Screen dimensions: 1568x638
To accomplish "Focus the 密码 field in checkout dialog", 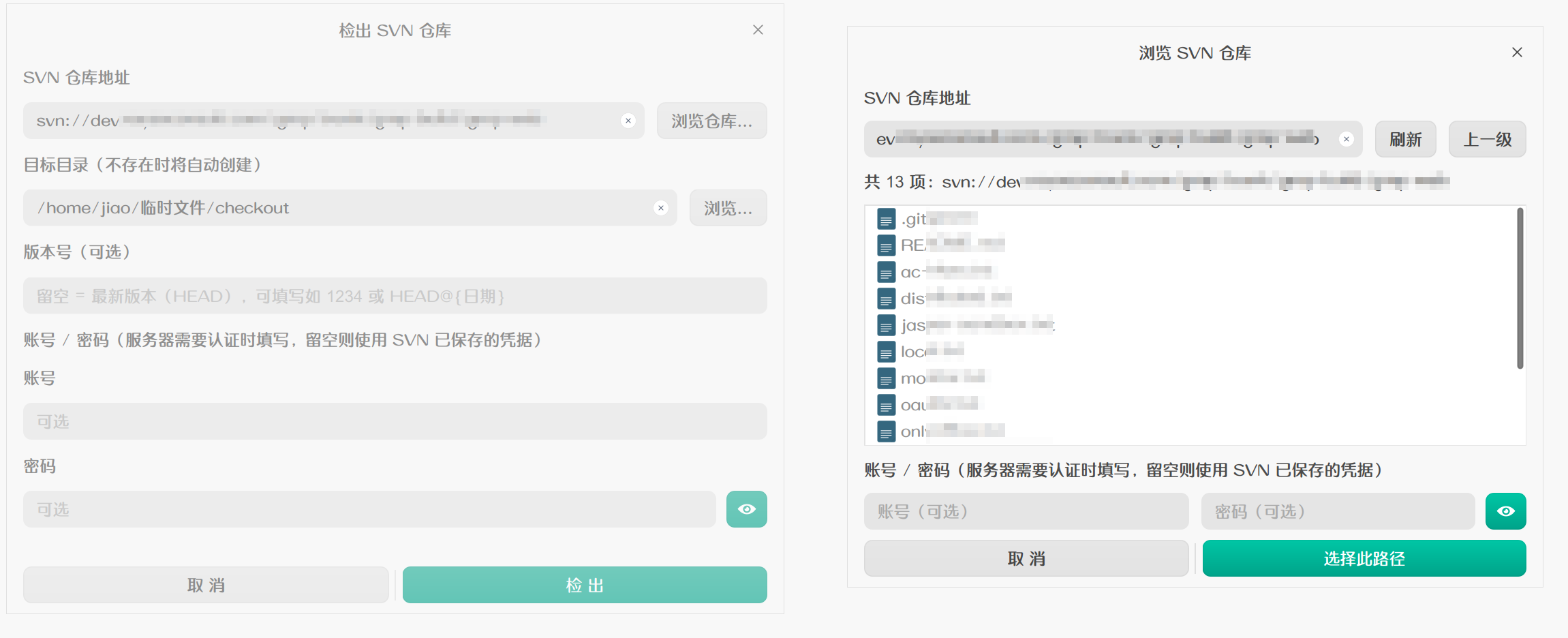I will pos(369,509).
